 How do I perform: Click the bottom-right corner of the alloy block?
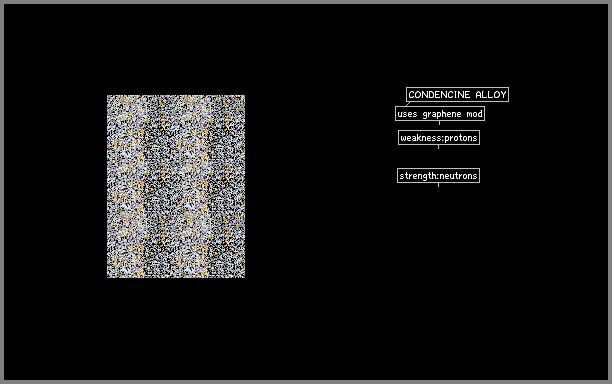tap(245, 278)
